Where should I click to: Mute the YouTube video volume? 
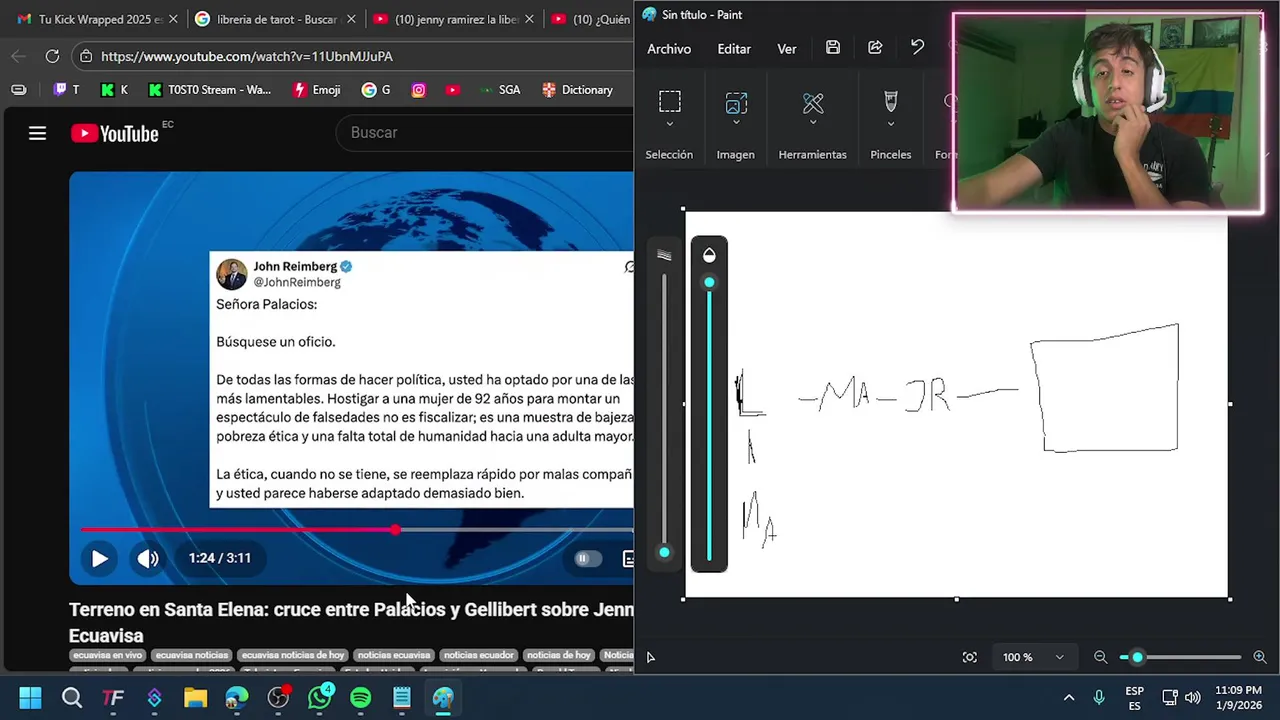click(148, 559)
